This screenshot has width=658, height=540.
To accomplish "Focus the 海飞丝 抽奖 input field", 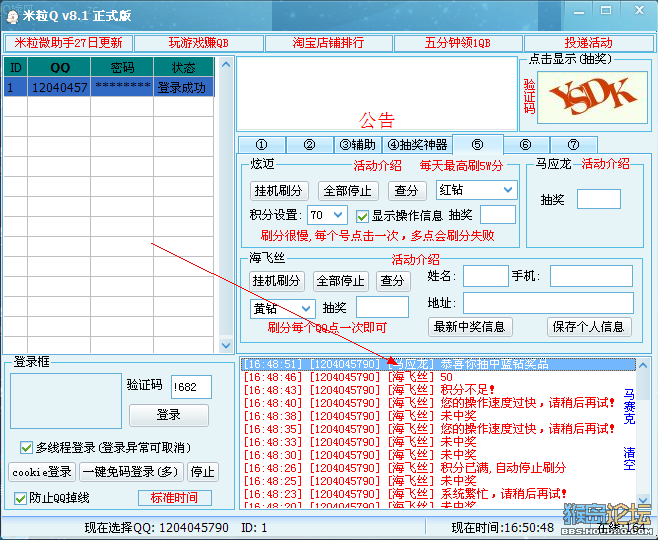I will click(x=382, y=307).
